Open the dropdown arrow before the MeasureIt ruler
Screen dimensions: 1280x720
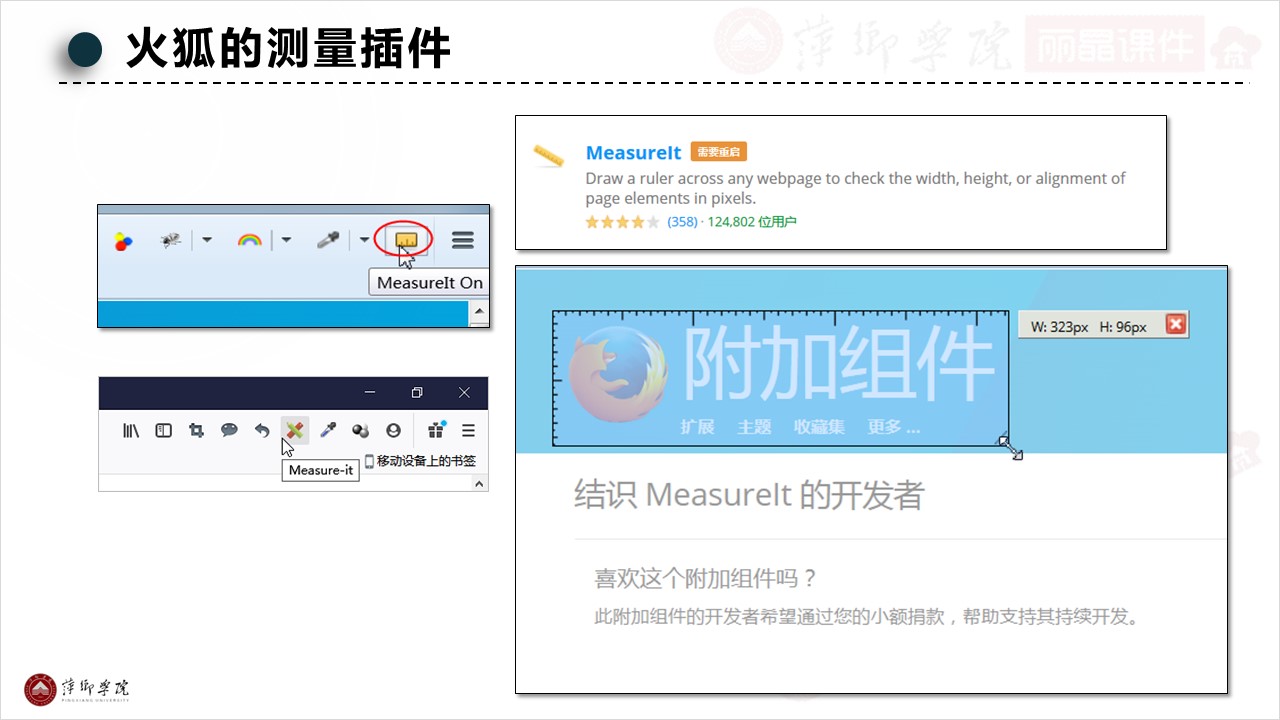tap(364, 240)
